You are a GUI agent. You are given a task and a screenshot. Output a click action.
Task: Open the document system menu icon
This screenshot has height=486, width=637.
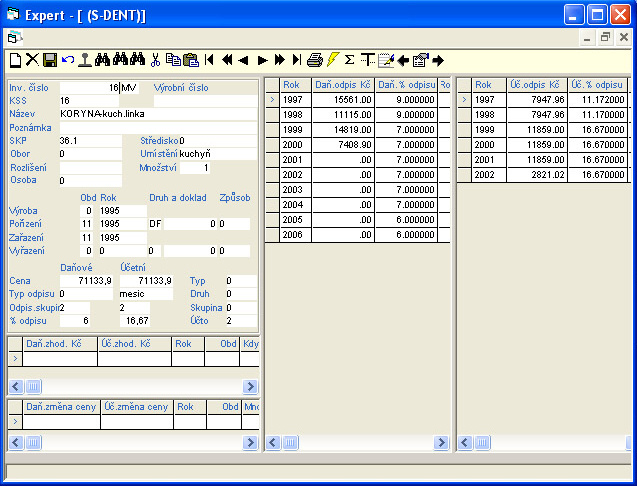tap(13, 37)
